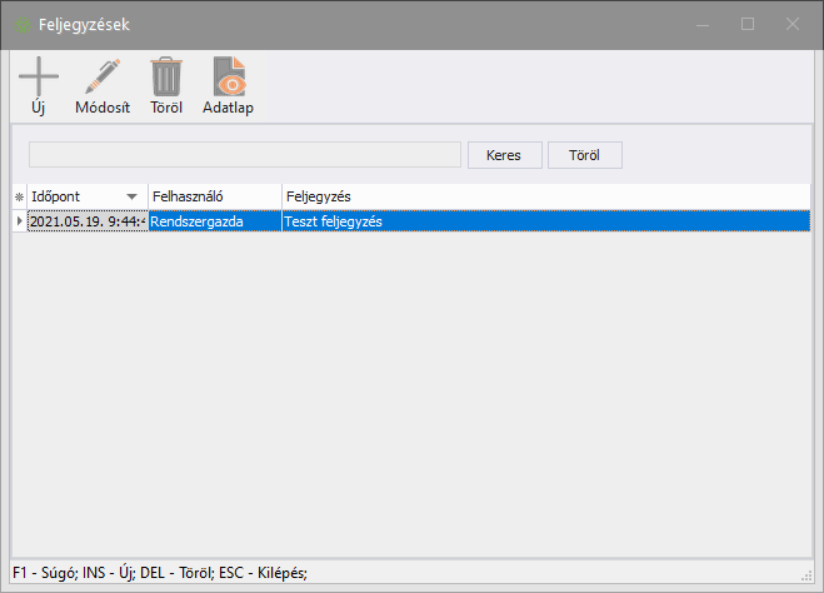Sort by the Időpont column header
The width and height of the screenshot is (824, 593).
70,197
